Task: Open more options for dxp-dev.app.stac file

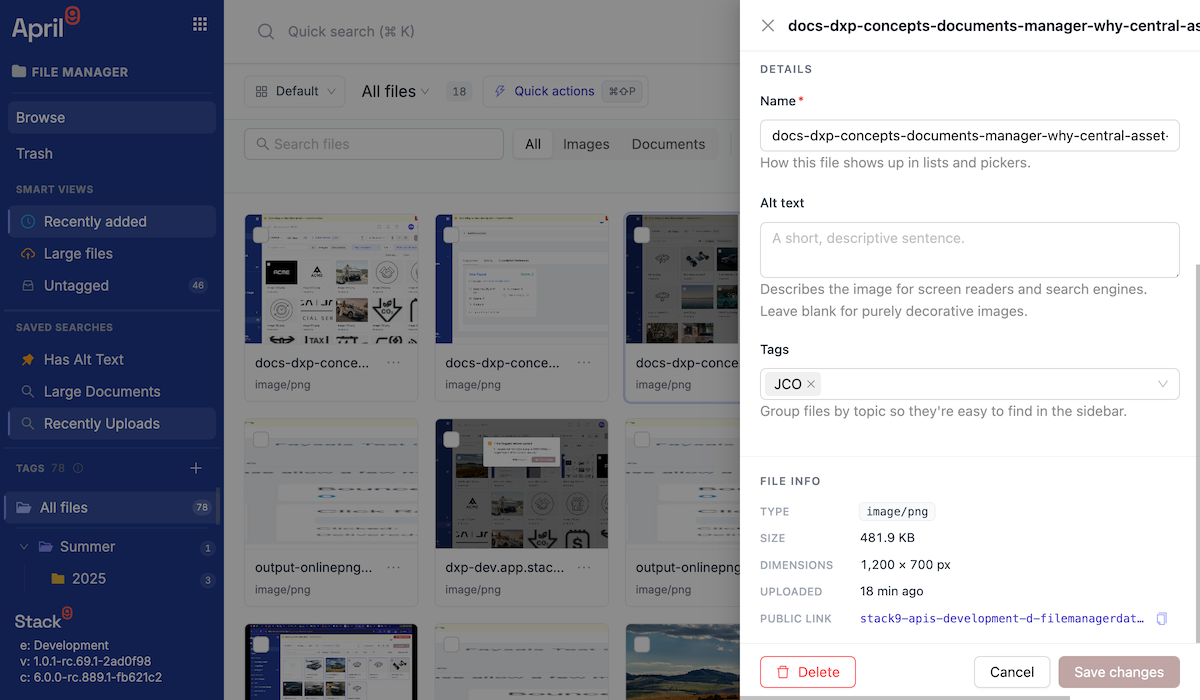Action: (x=584, y=567)
